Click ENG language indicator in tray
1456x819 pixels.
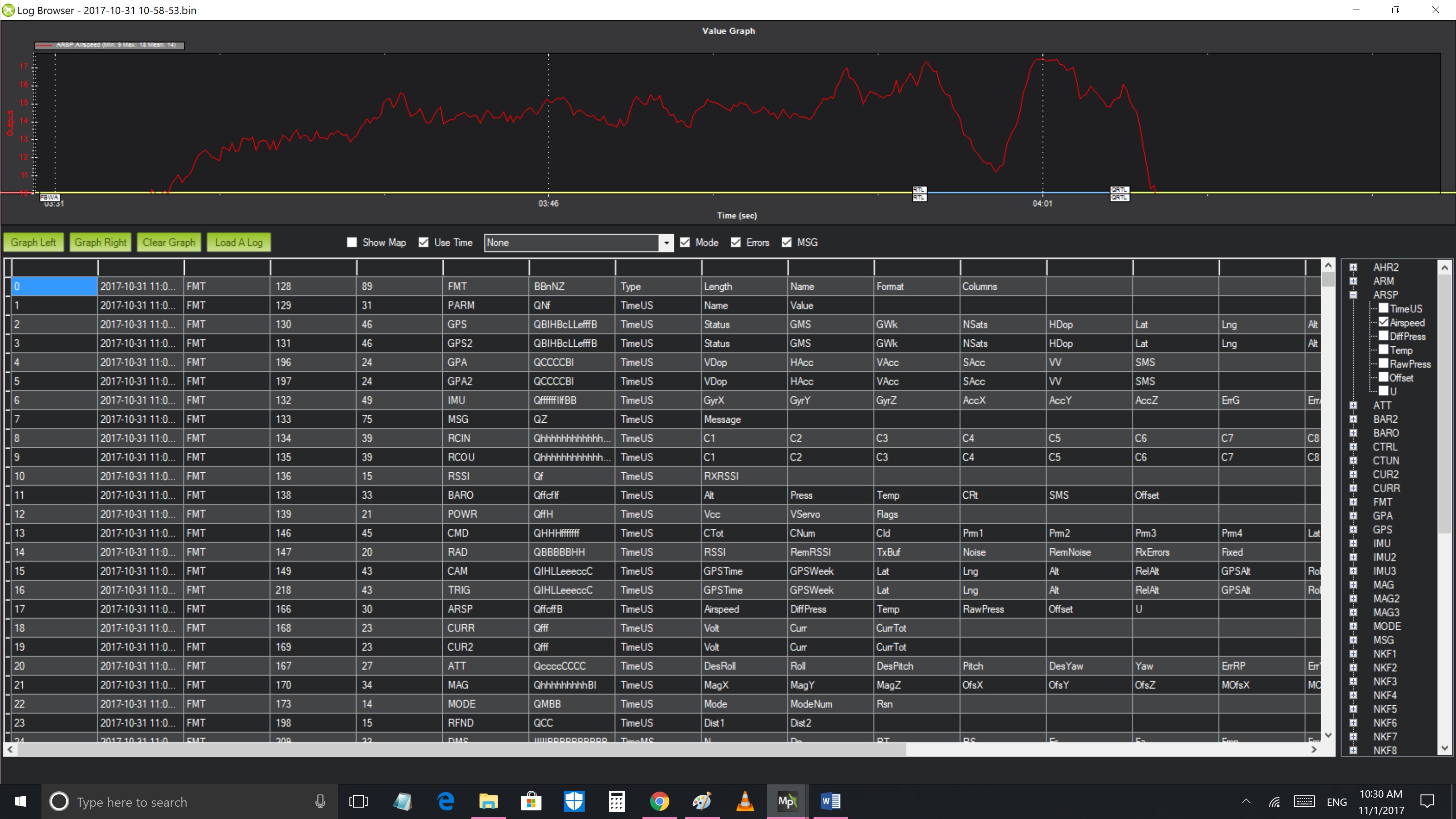(x=1337, y=802)
